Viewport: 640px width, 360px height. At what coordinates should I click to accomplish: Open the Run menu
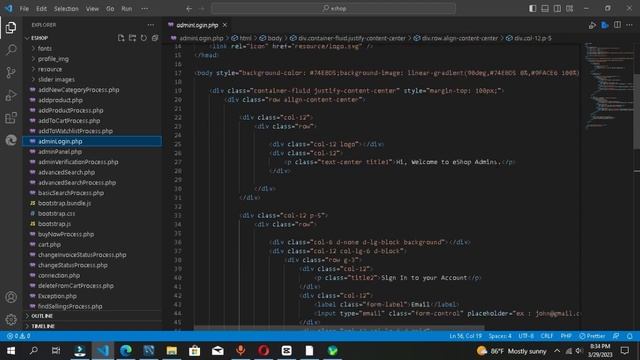[127, 9]
